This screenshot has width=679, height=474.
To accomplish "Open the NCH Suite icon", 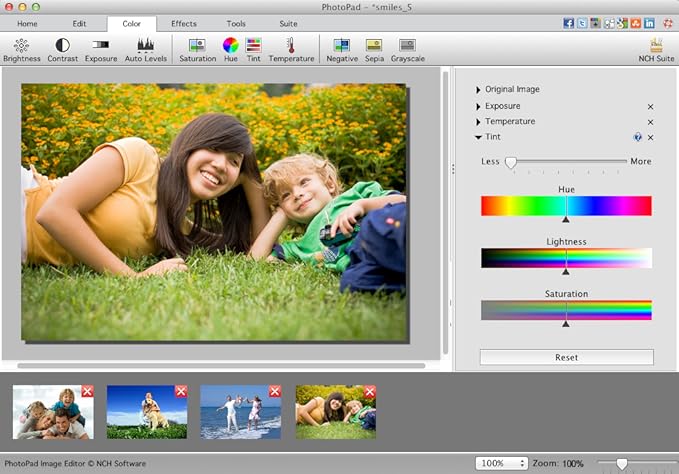I will pyautogui.click(x=656, y=46).
